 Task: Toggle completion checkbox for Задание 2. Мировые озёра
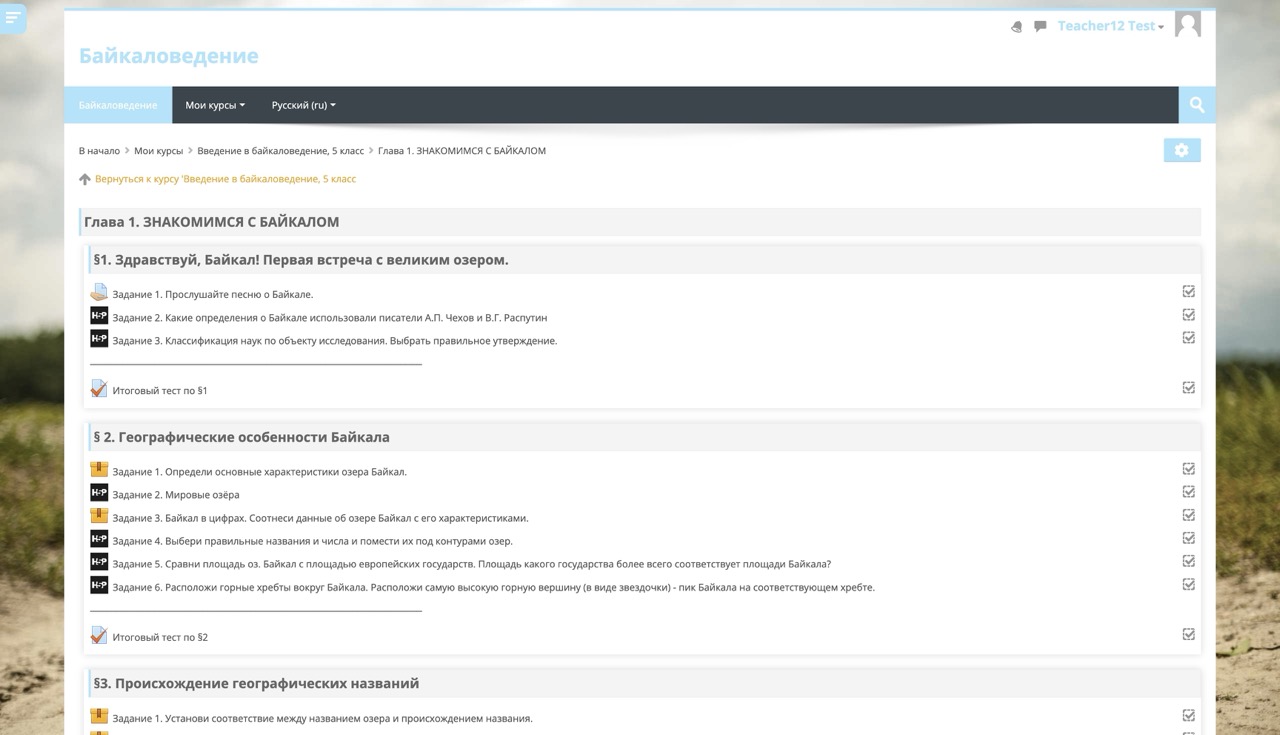click(x=1188, y=492)
